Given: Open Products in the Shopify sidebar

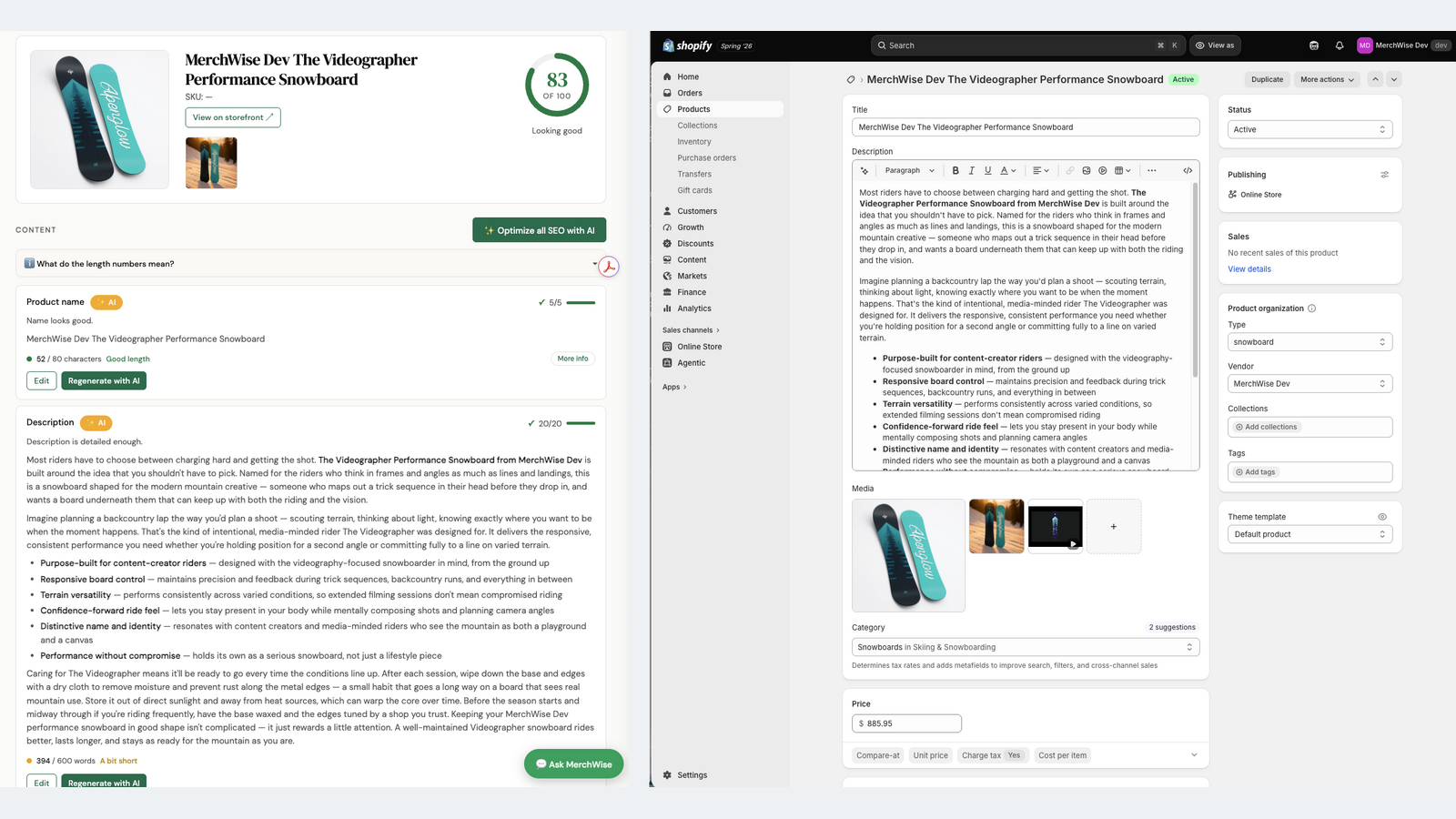Looking at the screenshot, I should (x=693, y=109).
